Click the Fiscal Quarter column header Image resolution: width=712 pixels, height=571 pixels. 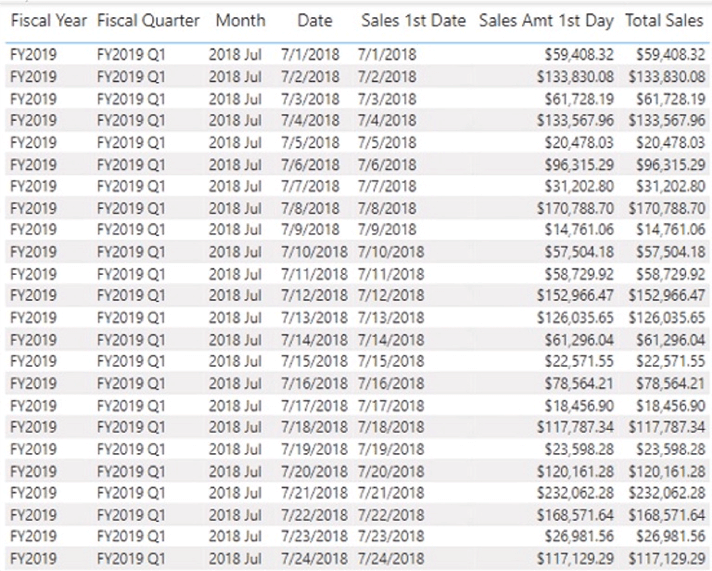pos(148,20)
